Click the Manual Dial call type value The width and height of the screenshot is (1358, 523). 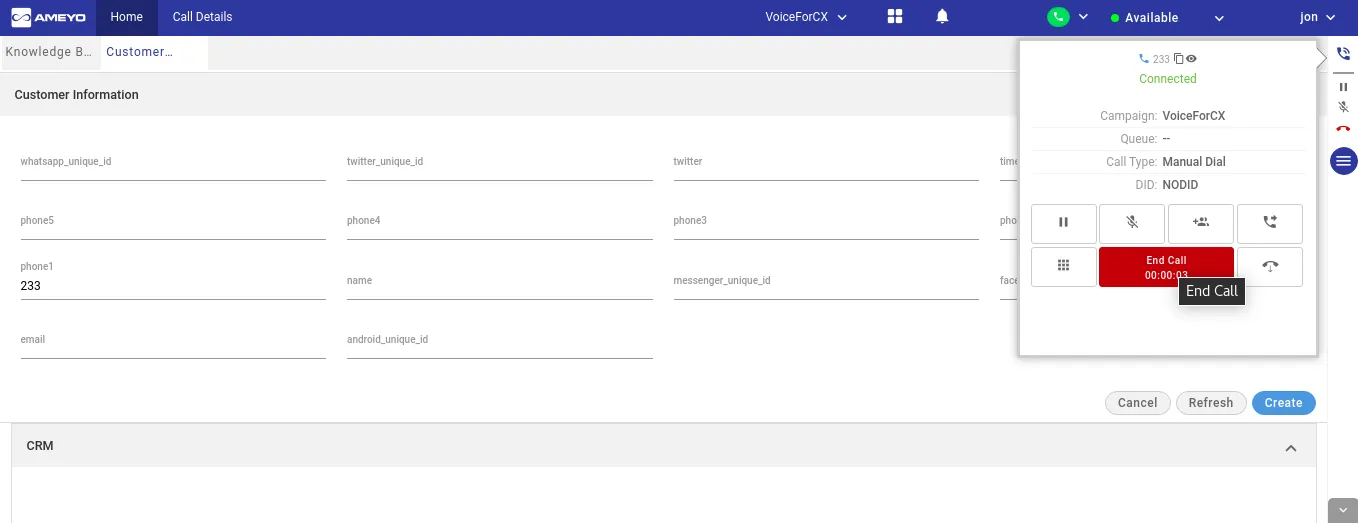[x=1194, y=162]
